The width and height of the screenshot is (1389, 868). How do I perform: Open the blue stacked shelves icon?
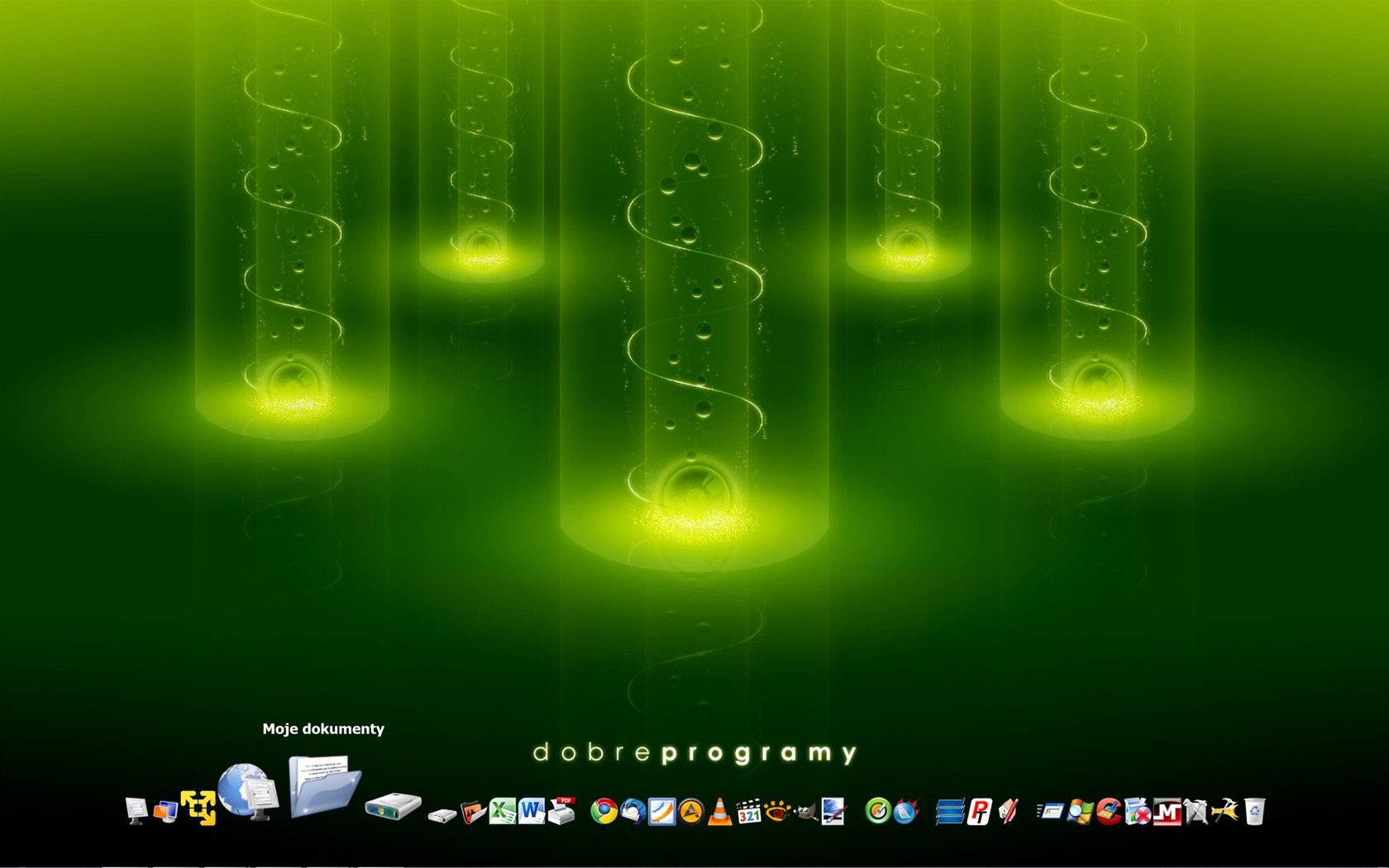[x=950, y=812]
